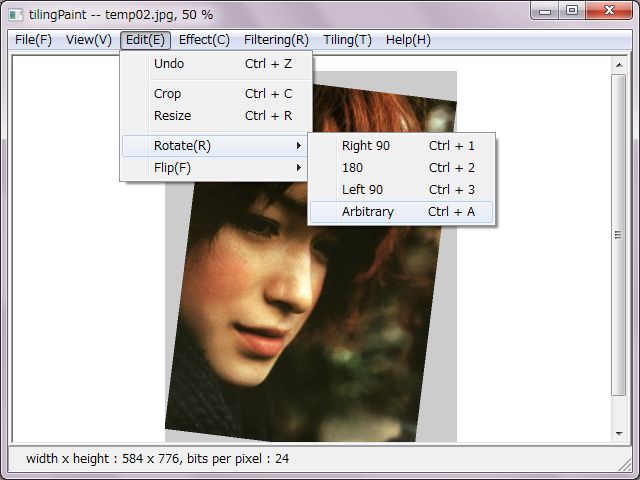640x480 pixels.
Task: Choose the Arbitrary rotation option
Action: click(x=402, y=212)
